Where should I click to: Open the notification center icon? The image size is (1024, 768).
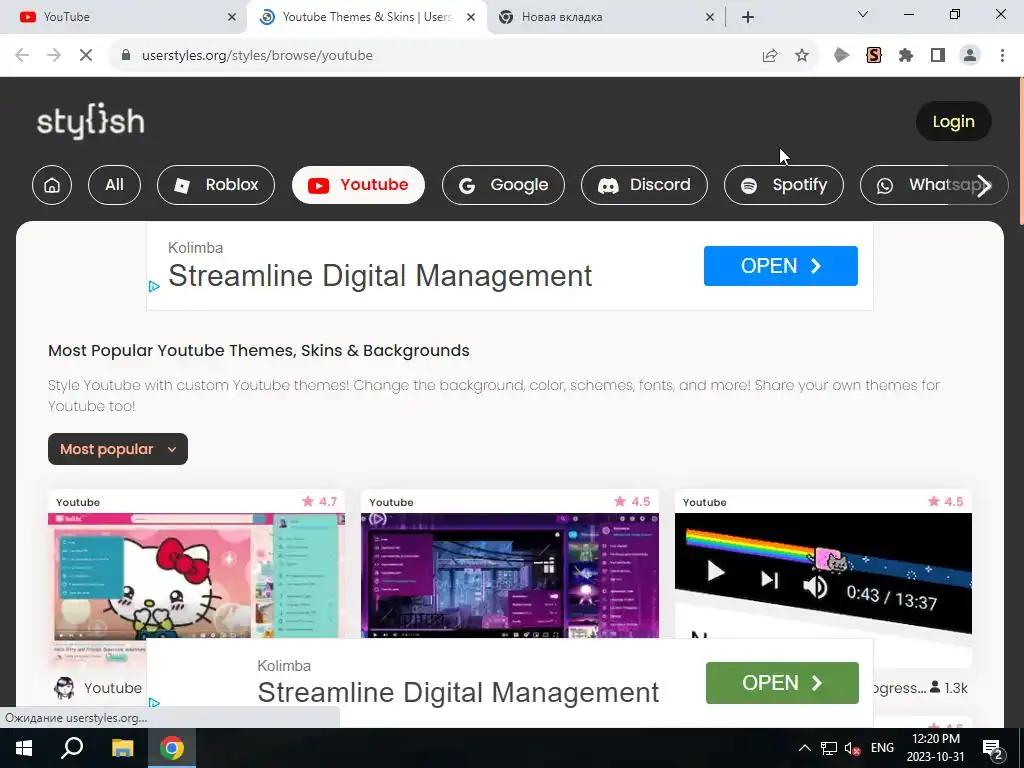coord(993,748)
